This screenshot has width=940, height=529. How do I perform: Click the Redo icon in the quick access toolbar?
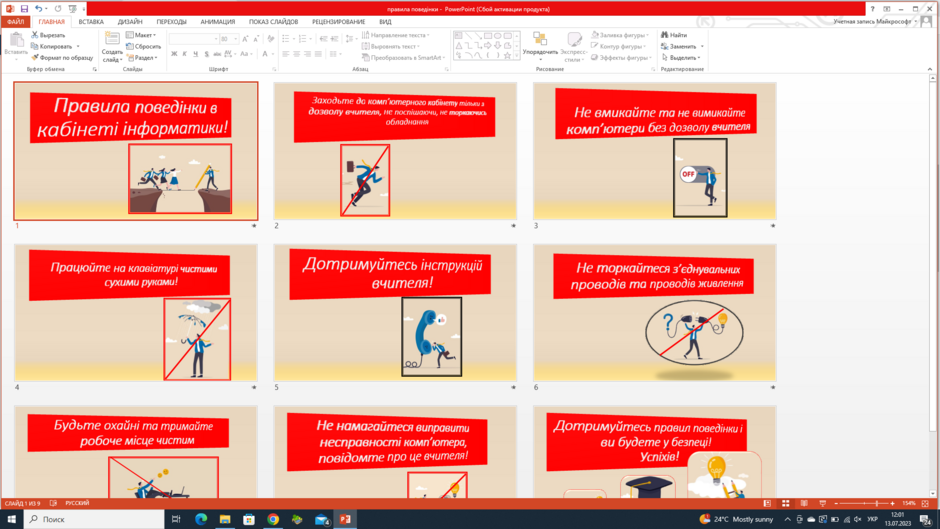pos(58,9)
